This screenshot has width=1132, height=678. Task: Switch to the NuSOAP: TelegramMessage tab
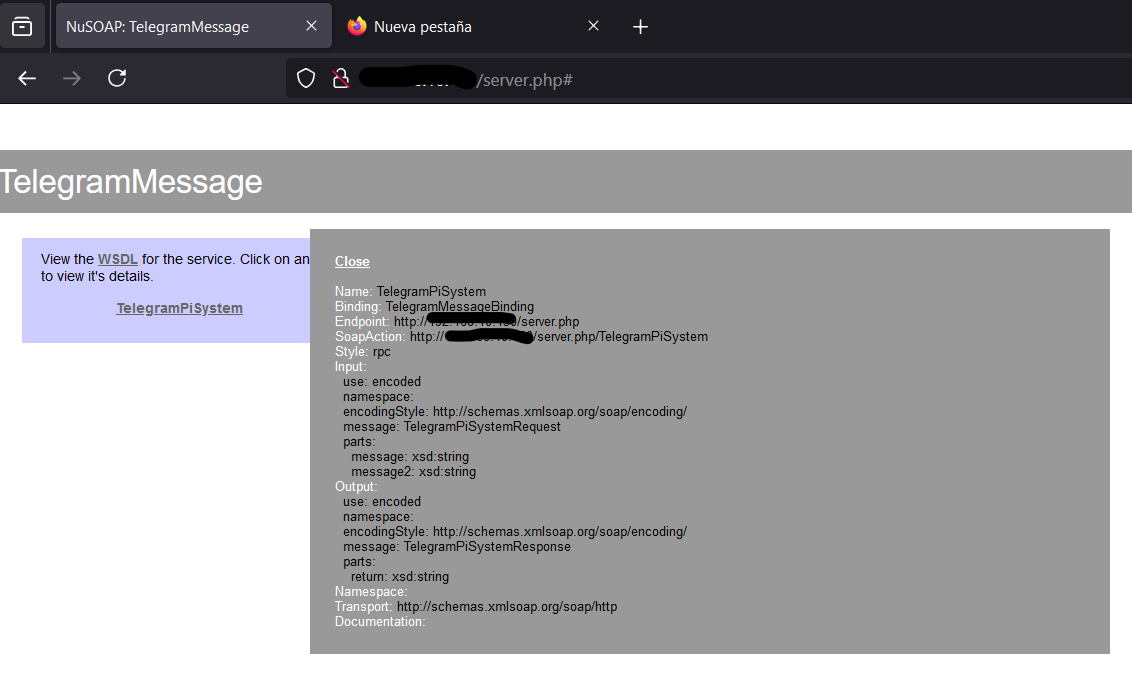(x=180, y=26)
